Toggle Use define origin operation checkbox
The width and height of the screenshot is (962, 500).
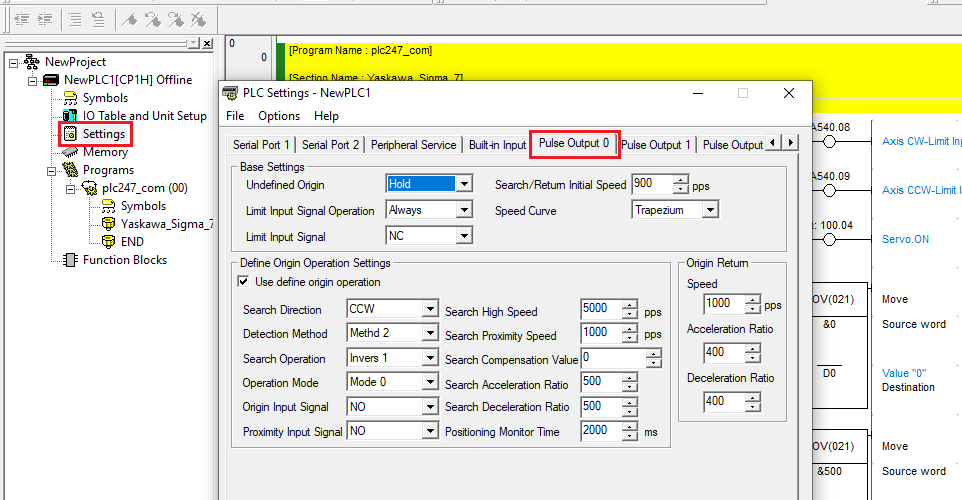pyautogui.click(x=244, y=282)
